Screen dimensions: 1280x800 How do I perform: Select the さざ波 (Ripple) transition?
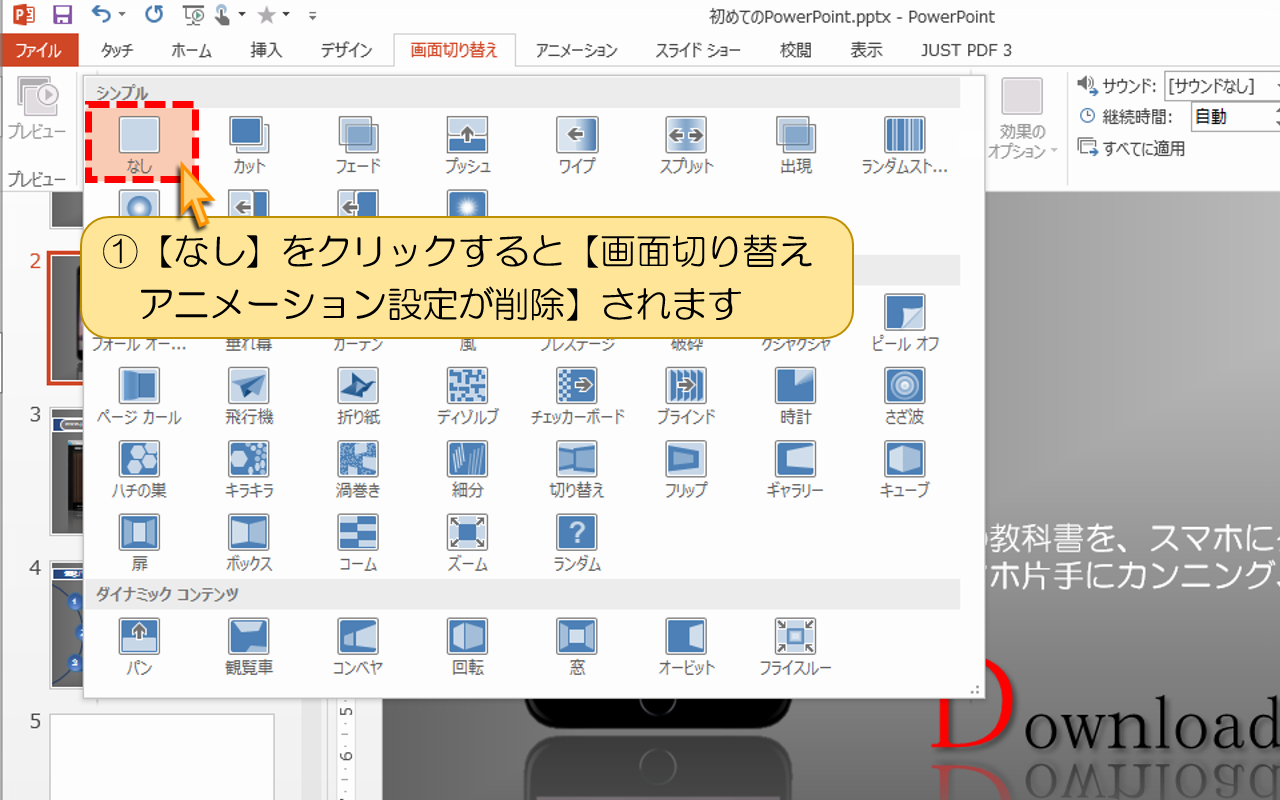(x=905, y=395)
